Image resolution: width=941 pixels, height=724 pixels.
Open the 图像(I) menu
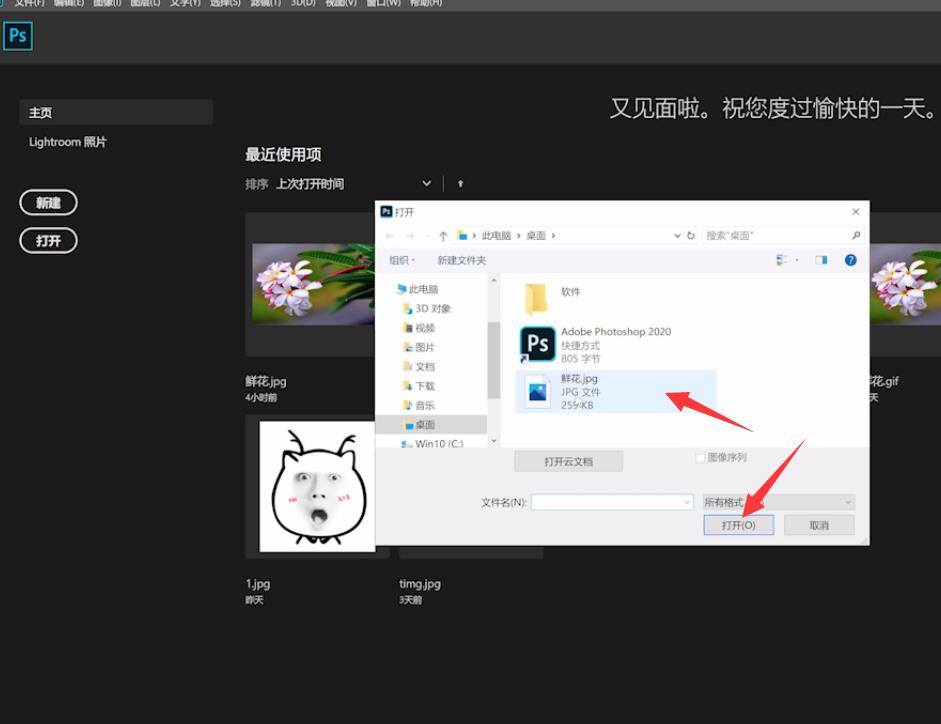[x=107, y=3]
